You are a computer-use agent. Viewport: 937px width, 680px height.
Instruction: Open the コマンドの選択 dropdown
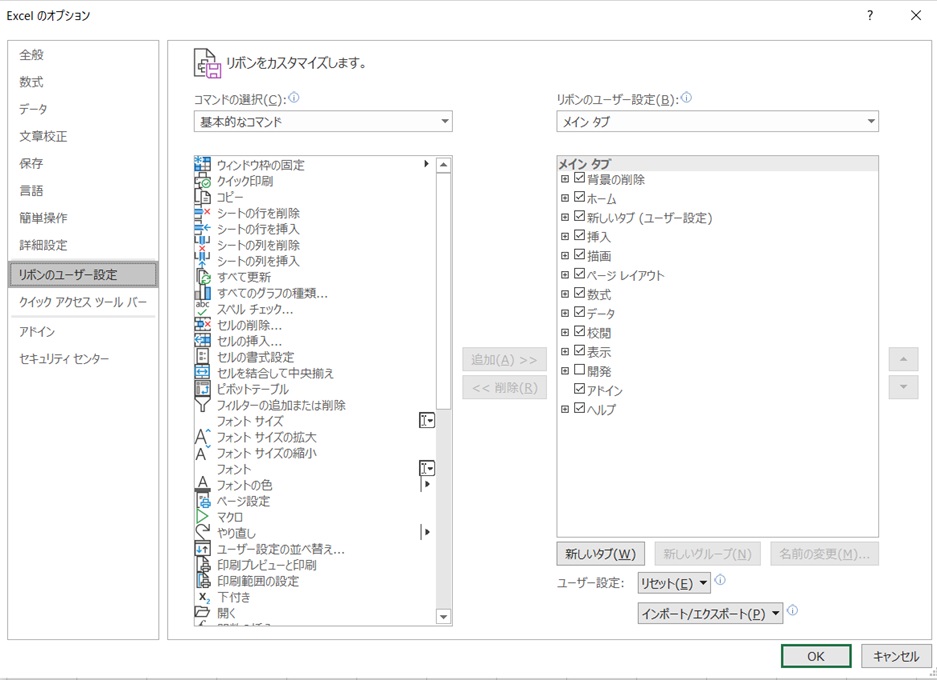[323, 122]
